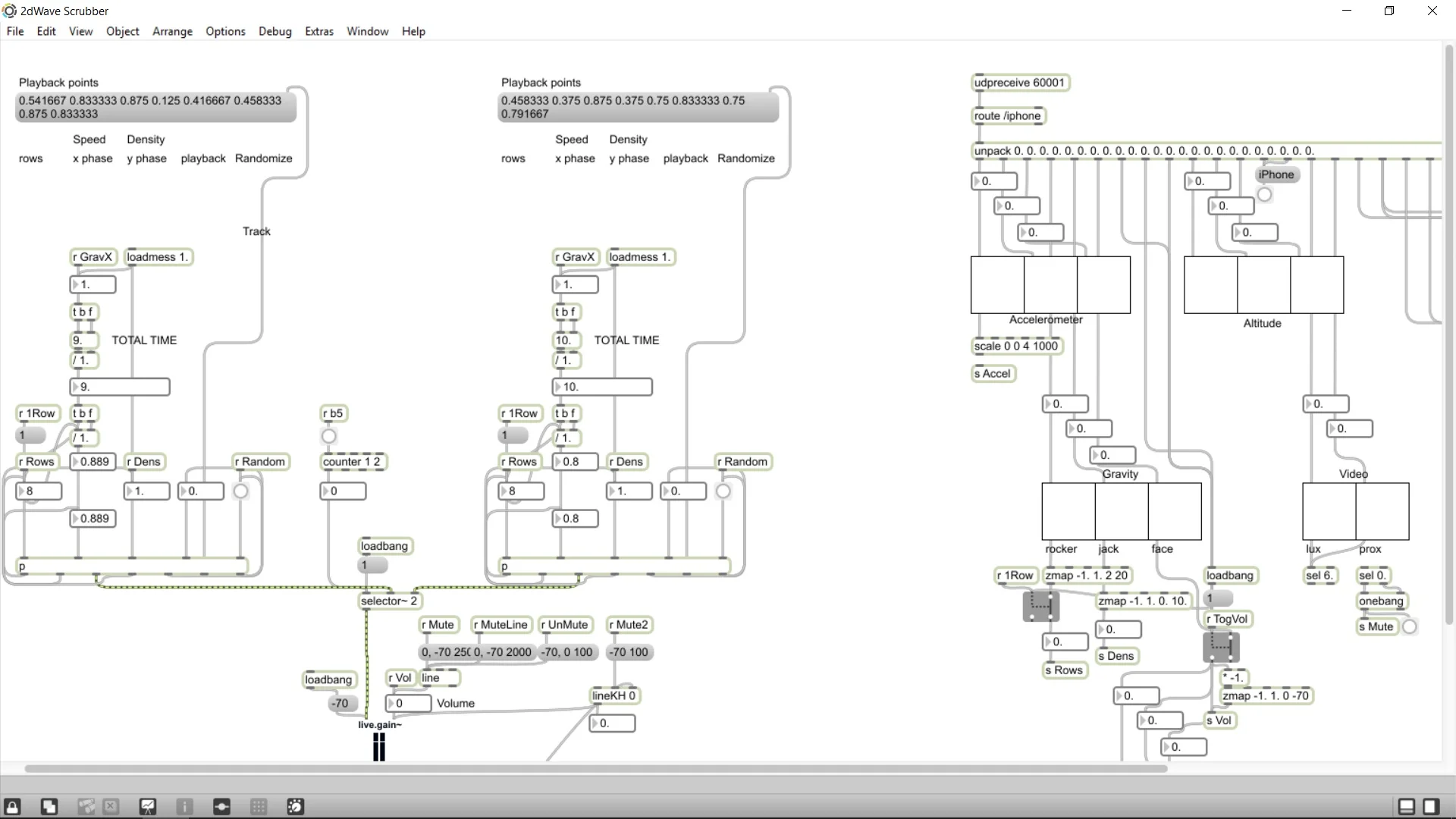
Task: Click the dark circle-on-line toolbar icon
Action: (x=221, y=807)
